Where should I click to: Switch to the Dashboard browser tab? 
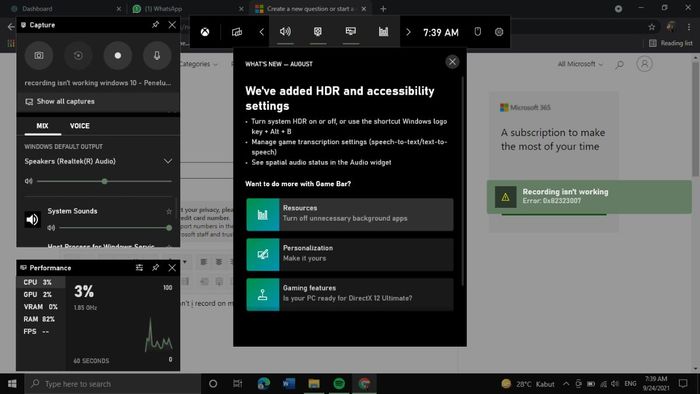tap(67, 8)
